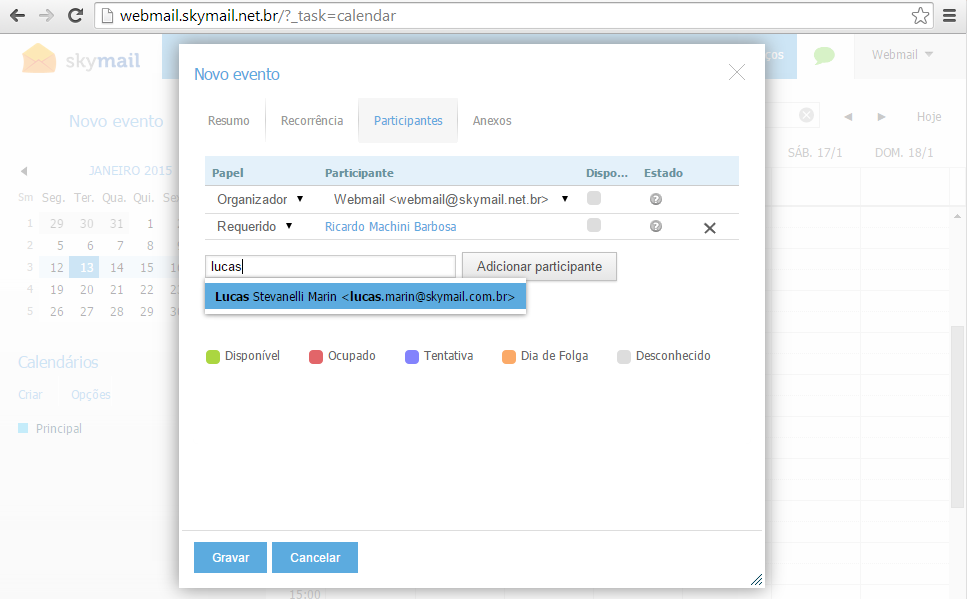The image size is (967, 599).
Task: Click the browser address bar
Action: tap(512, 15)
